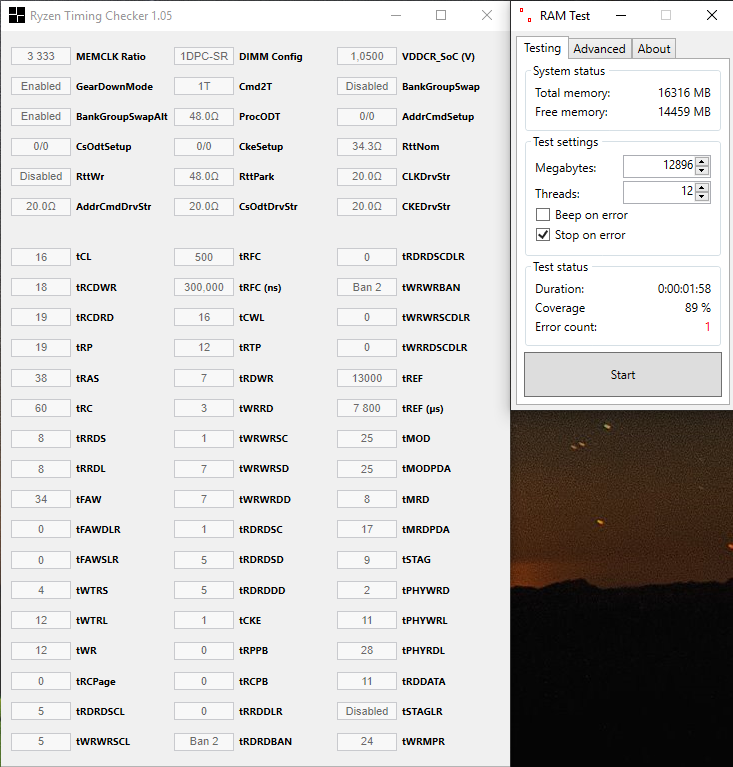Click the tRFC value 500
The width and height of the screenshot is (733, 767).
pyautogui.click(x=204, y=257)
